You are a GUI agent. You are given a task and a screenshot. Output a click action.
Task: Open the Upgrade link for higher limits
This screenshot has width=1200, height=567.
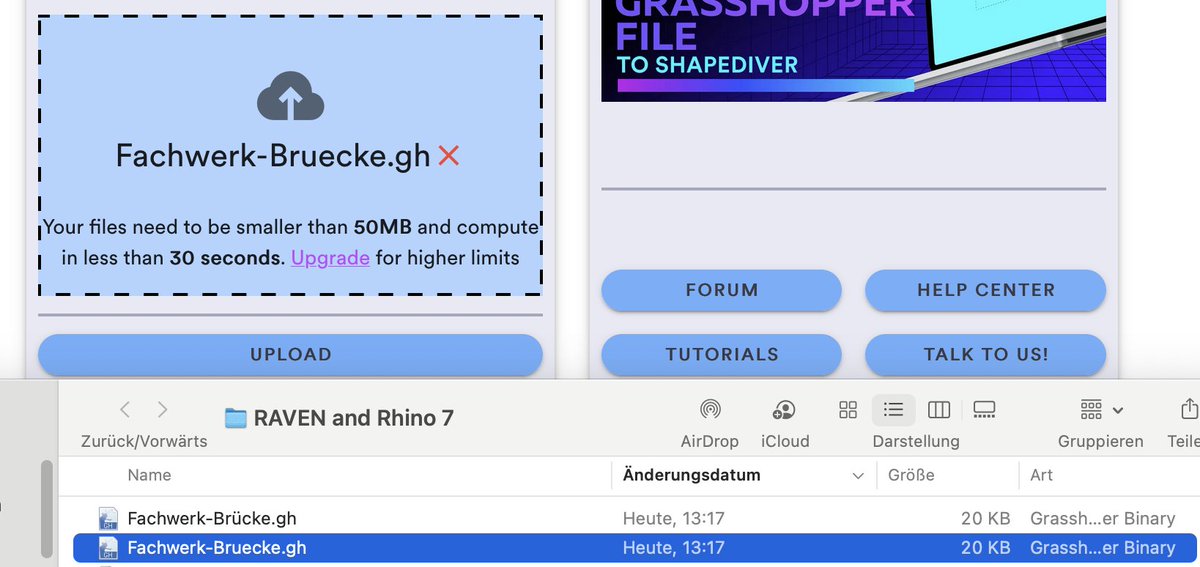tap(330, 258)
